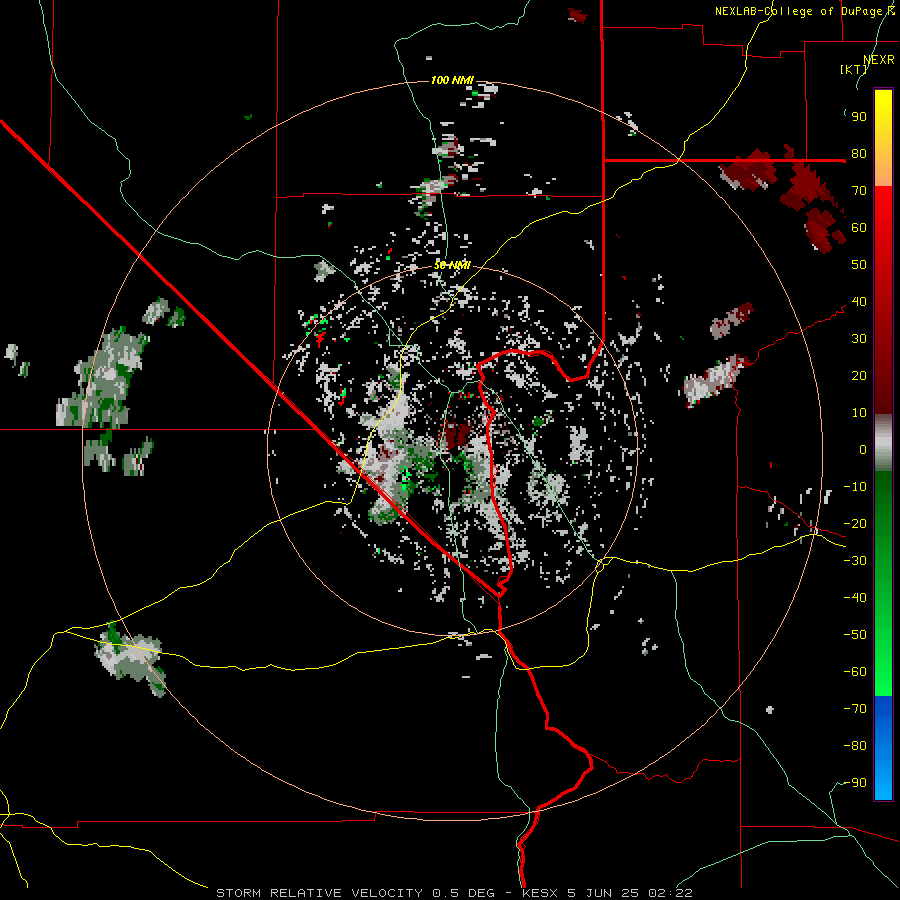Click the 10 value on velocity scale

pos(859,413)
